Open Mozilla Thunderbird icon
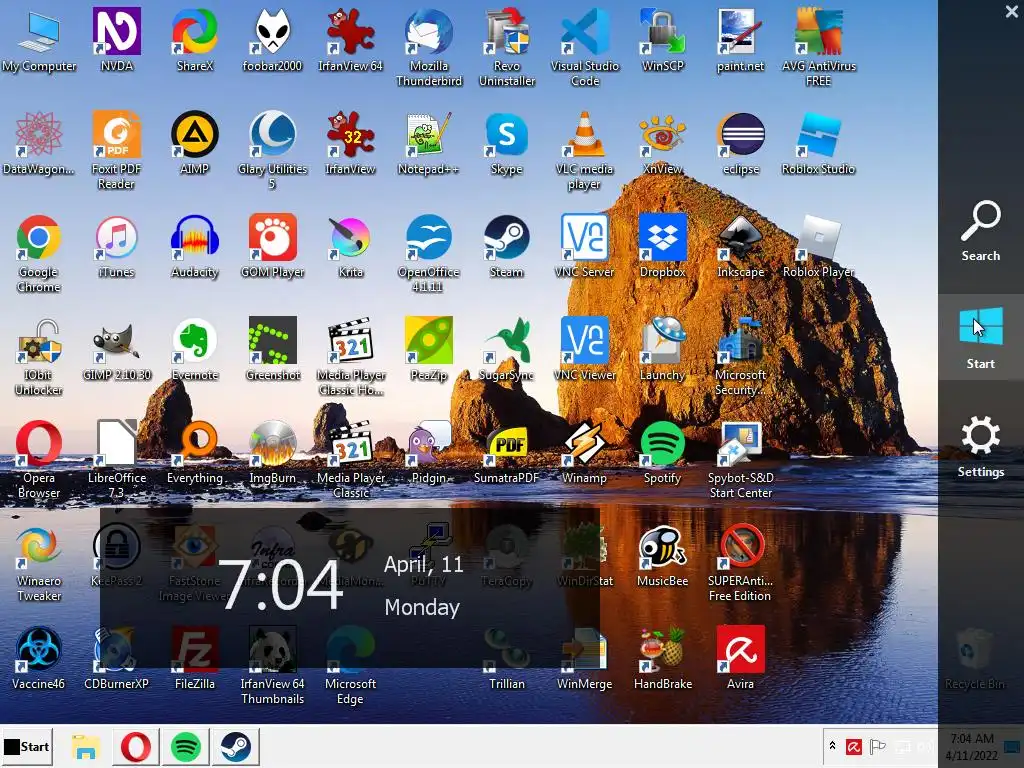 429,47
